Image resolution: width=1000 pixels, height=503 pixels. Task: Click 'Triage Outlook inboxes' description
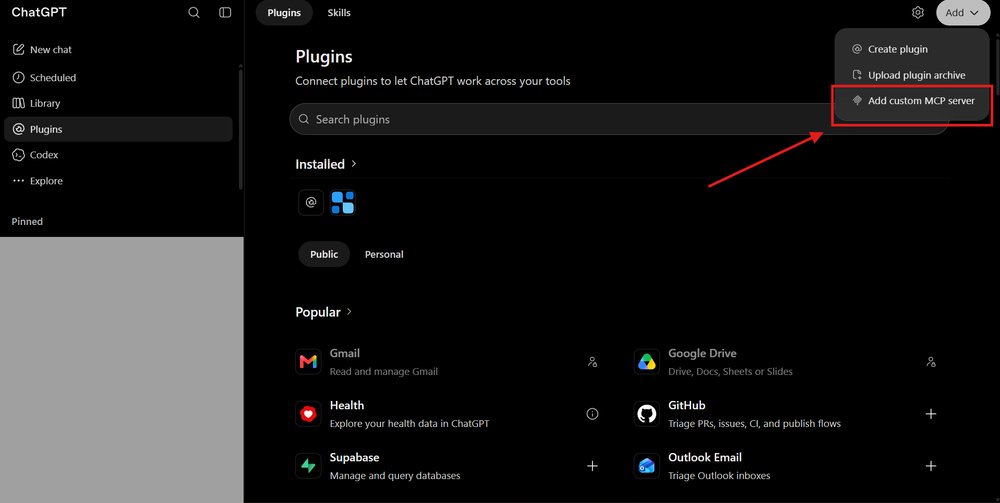pyautogui.click(x=719, y=476)
